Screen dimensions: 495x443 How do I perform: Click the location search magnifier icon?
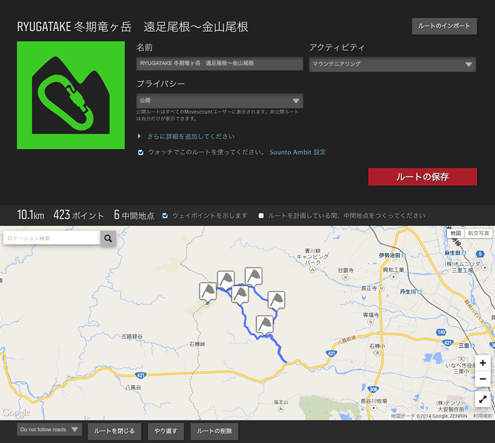pos(108,238)
